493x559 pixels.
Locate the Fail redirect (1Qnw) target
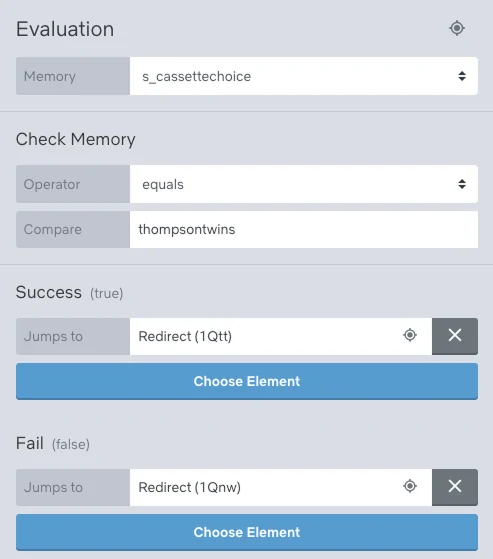(410, 486)
